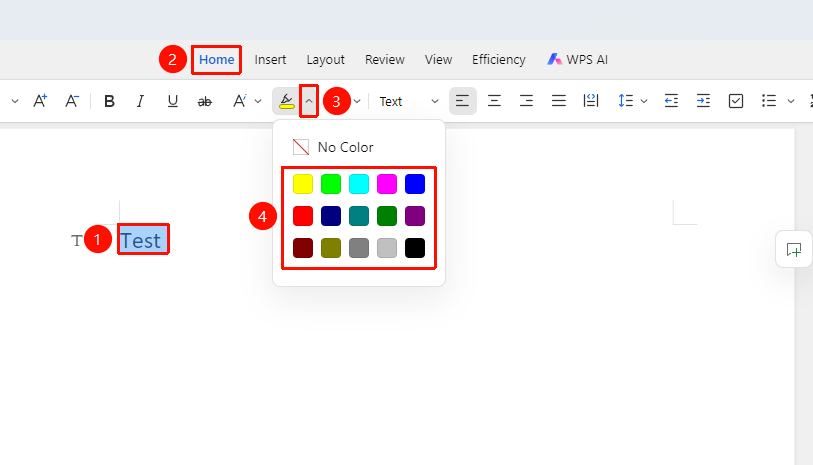Apply a bulleted list
Screen dimensions: 813x465
coord(768,101)
